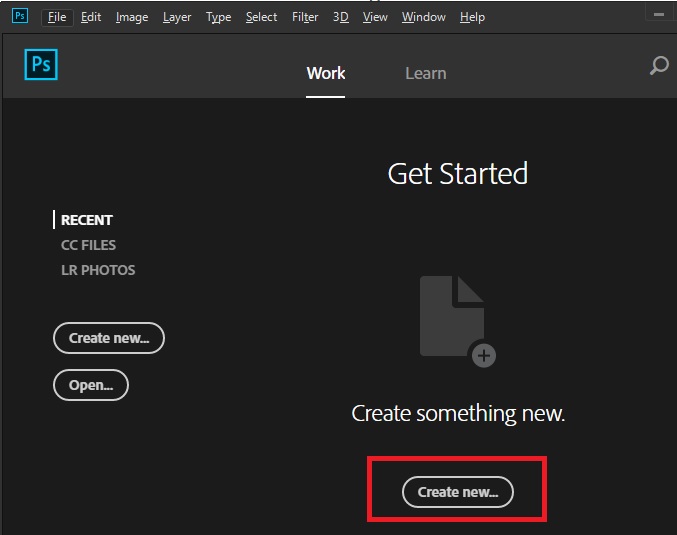The height and width of the screenshot is (535, 677).
Task: Open the search magnifier icon
Action: [659, 66]
